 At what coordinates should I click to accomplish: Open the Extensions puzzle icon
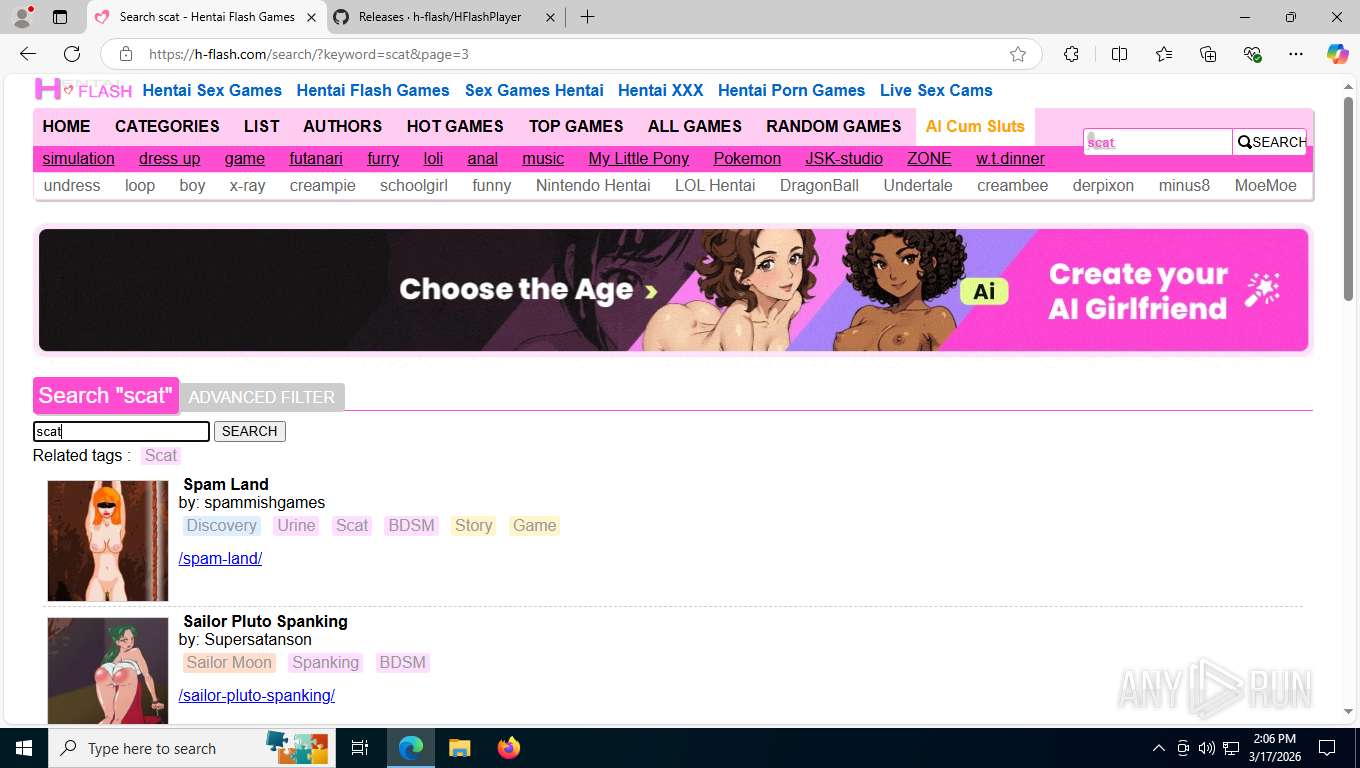coord(1071,54)
